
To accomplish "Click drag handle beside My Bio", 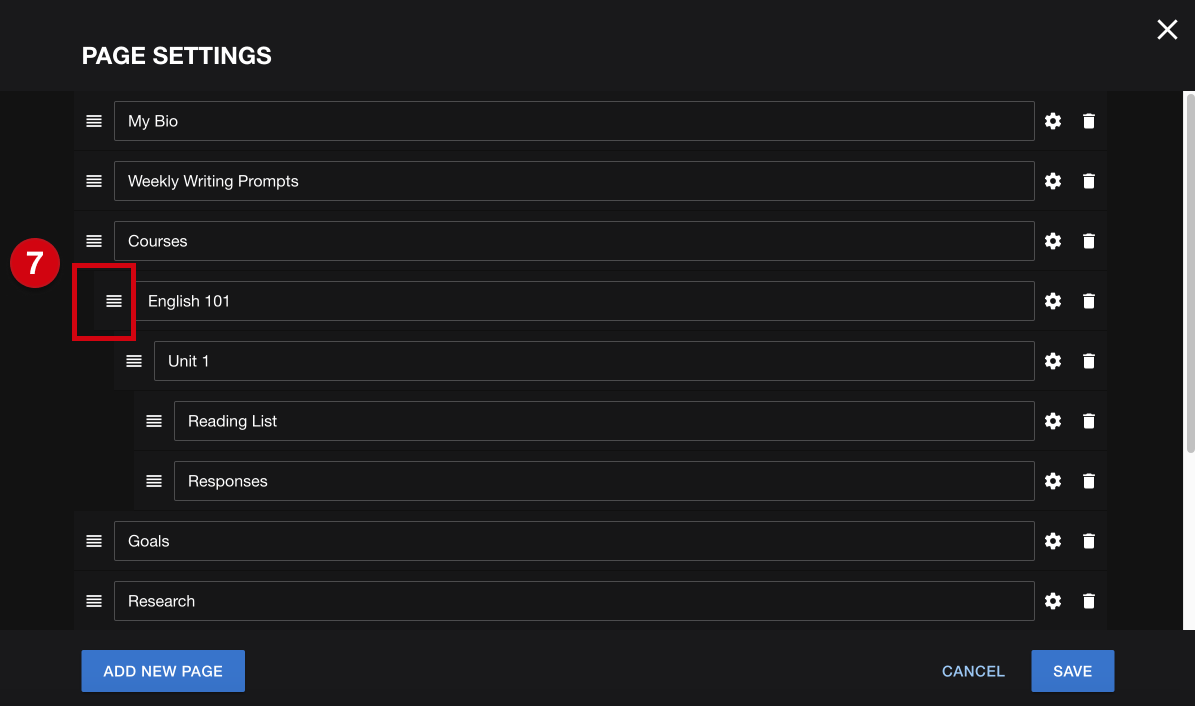I will (94, 121).
